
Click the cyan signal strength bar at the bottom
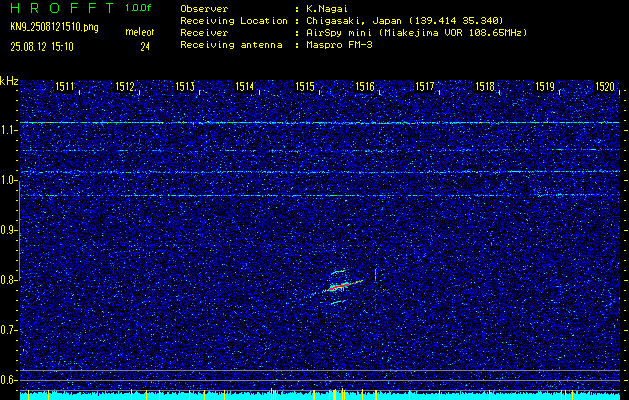click(x=319, y=396)
